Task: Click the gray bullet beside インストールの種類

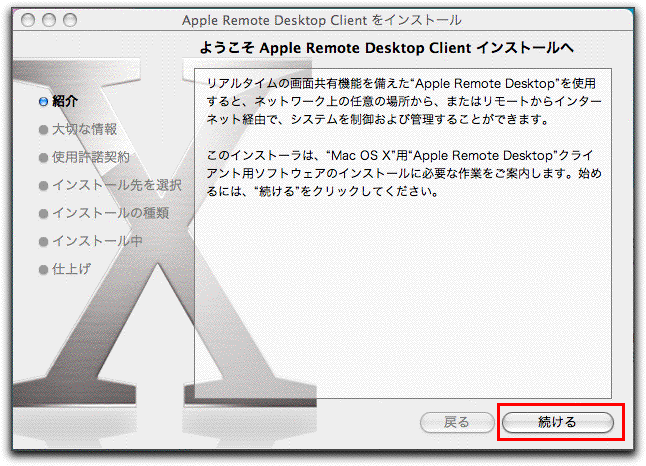Action: pos(43,214)
